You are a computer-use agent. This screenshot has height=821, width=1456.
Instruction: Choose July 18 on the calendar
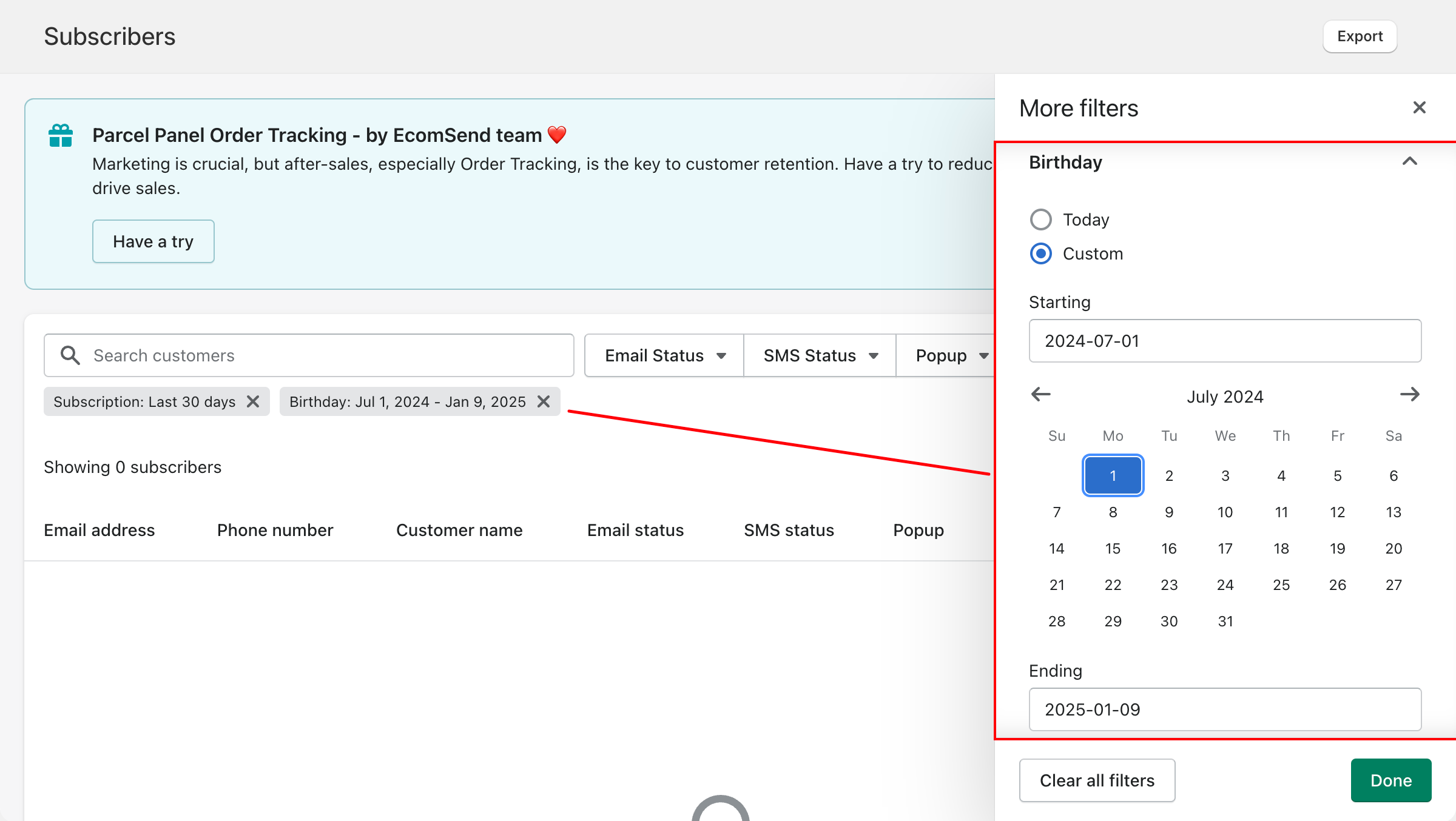[1281, 548]
